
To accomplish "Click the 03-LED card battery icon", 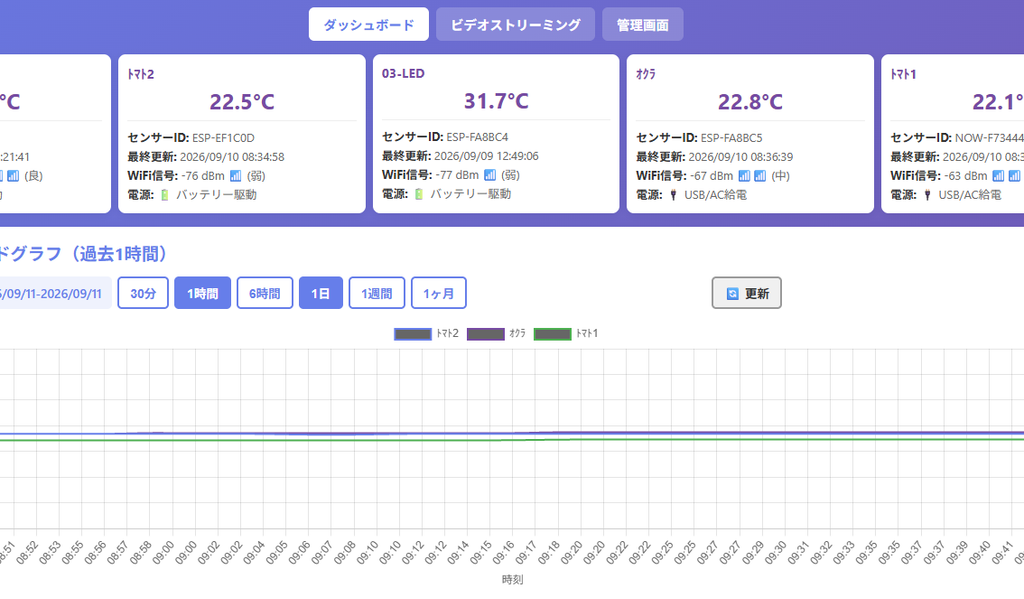I will coord(419,194).
